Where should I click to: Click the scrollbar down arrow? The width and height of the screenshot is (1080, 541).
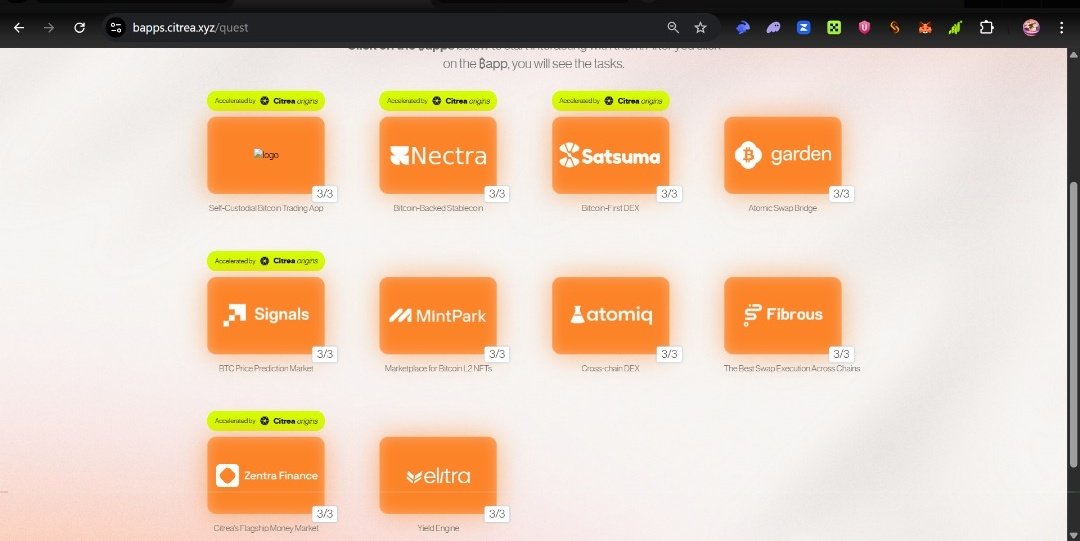click(x=1073, y=535)
